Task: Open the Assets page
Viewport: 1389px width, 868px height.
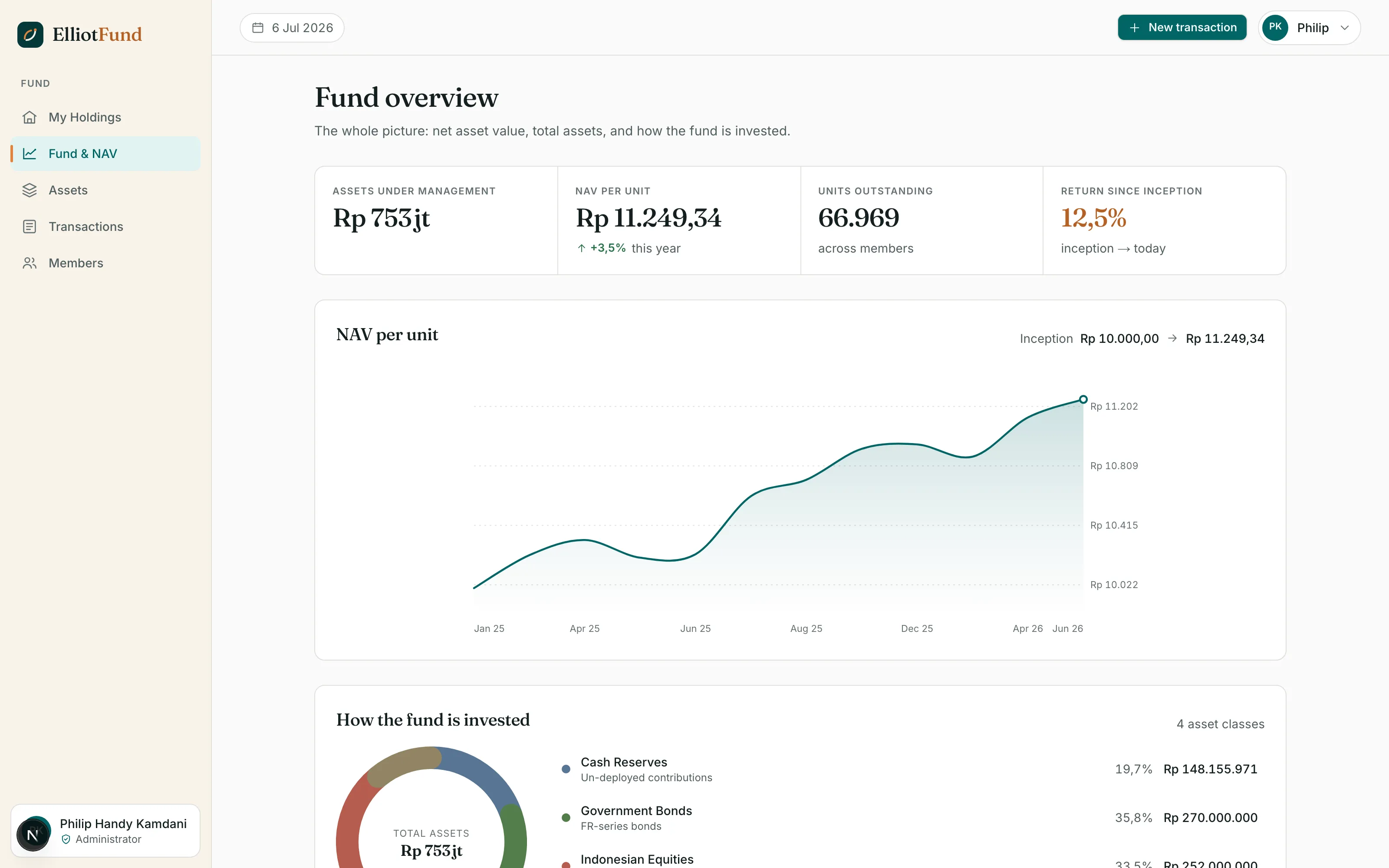Action: (105, 190)
